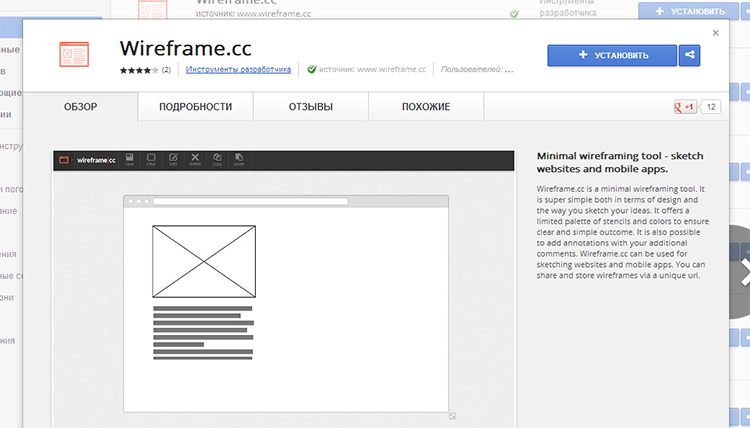Viewport: 750px width, 428px height.
Task: Click the share icon next to Установить
Action: coord(689,55)
